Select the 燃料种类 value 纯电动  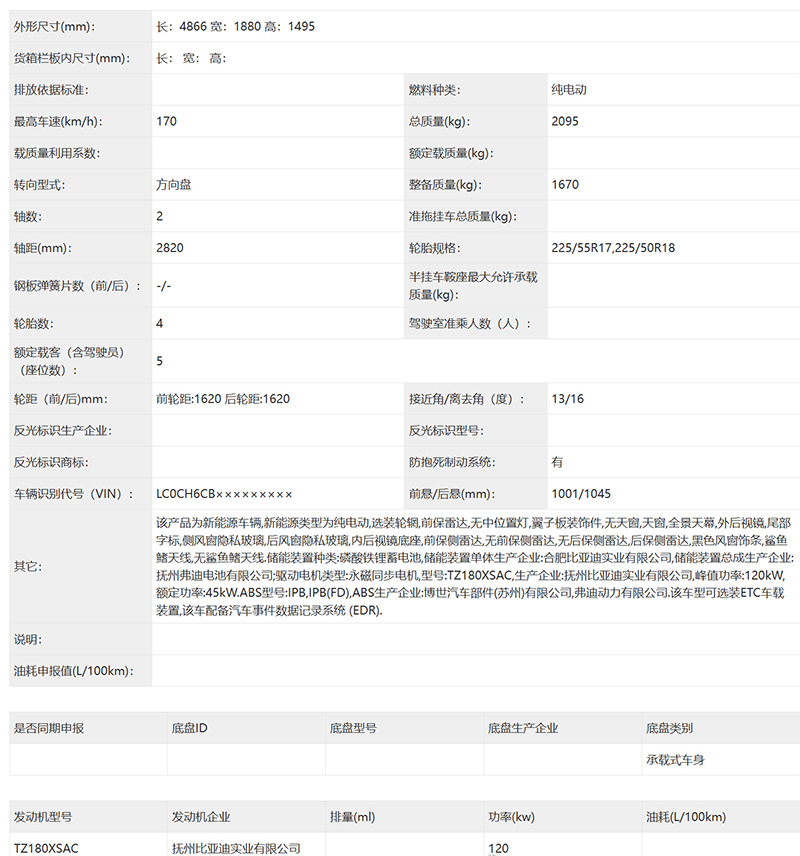pos(569,90)
